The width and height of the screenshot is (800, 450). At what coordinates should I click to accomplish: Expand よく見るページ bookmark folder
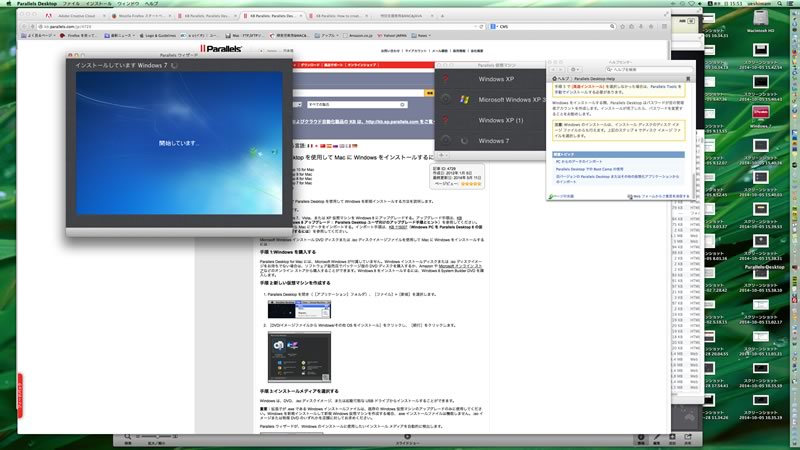click(38, 36)
